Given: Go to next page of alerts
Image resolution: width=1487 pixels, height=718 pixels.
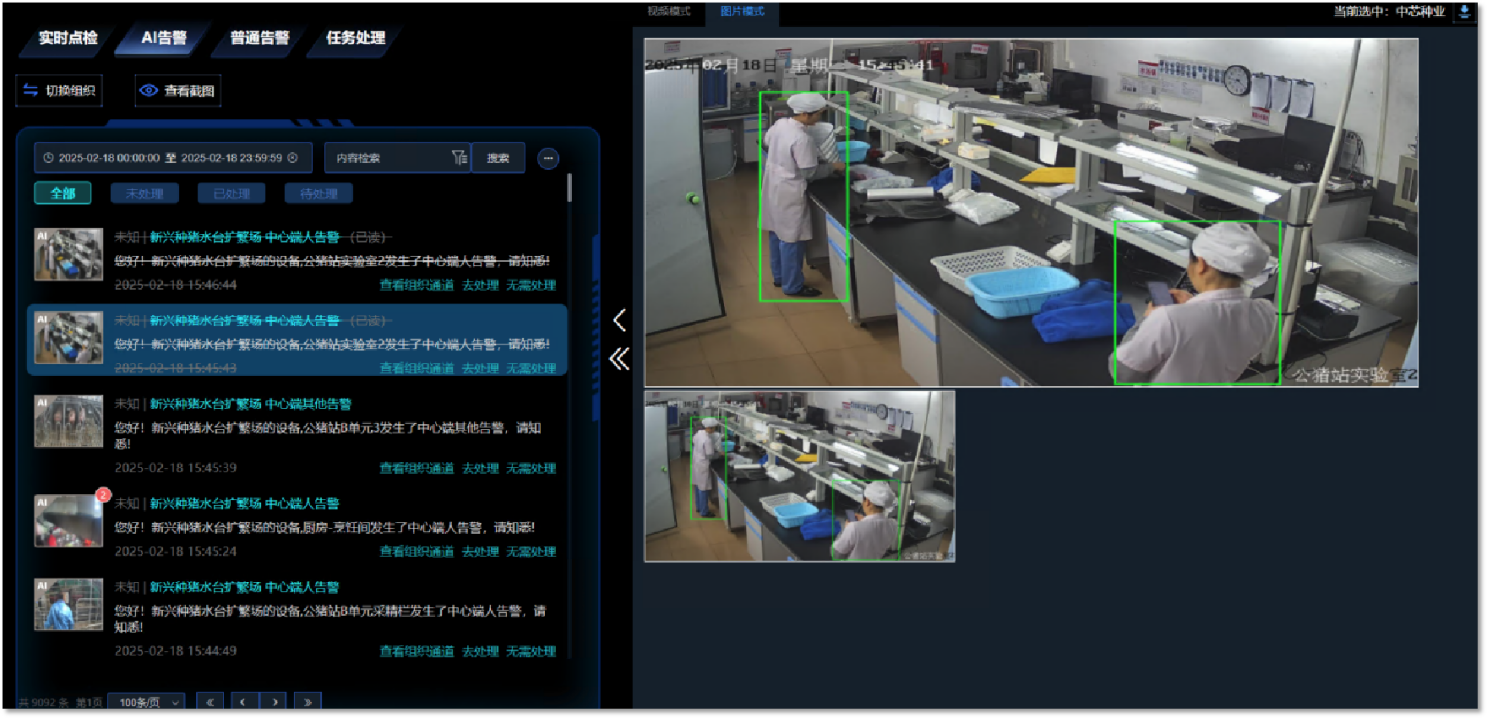Looking at the screenshot, I should 275,702.
